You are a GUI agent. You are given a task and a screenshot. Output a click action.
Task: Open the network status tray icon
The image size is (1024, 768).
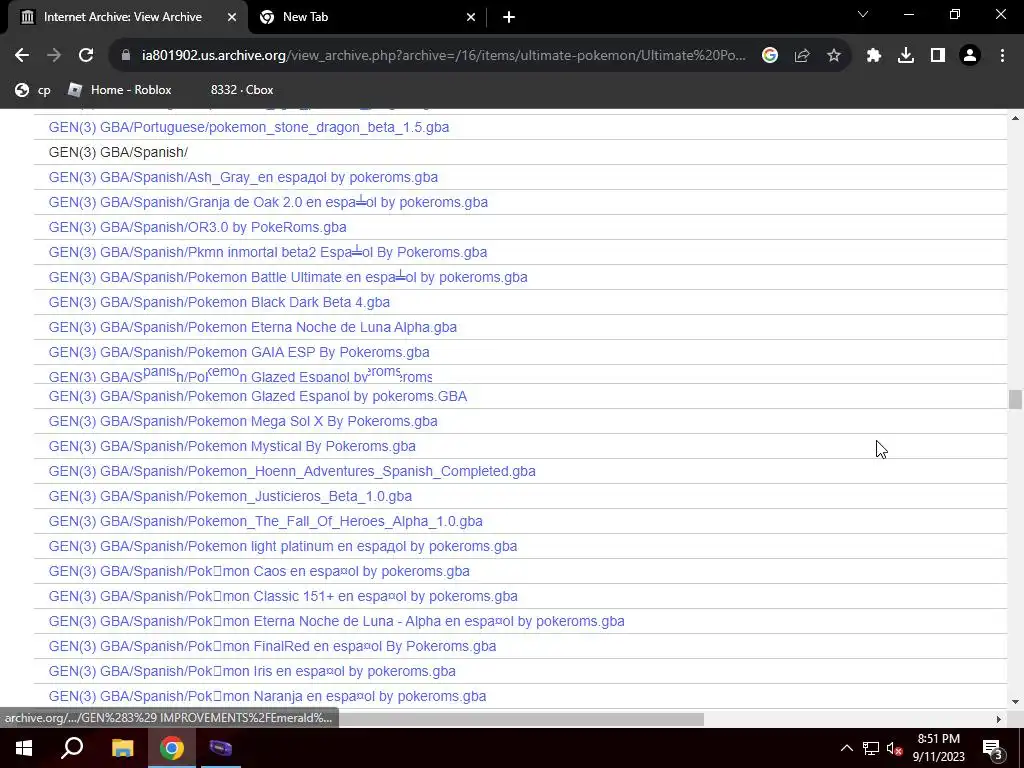tap(871, 748)
